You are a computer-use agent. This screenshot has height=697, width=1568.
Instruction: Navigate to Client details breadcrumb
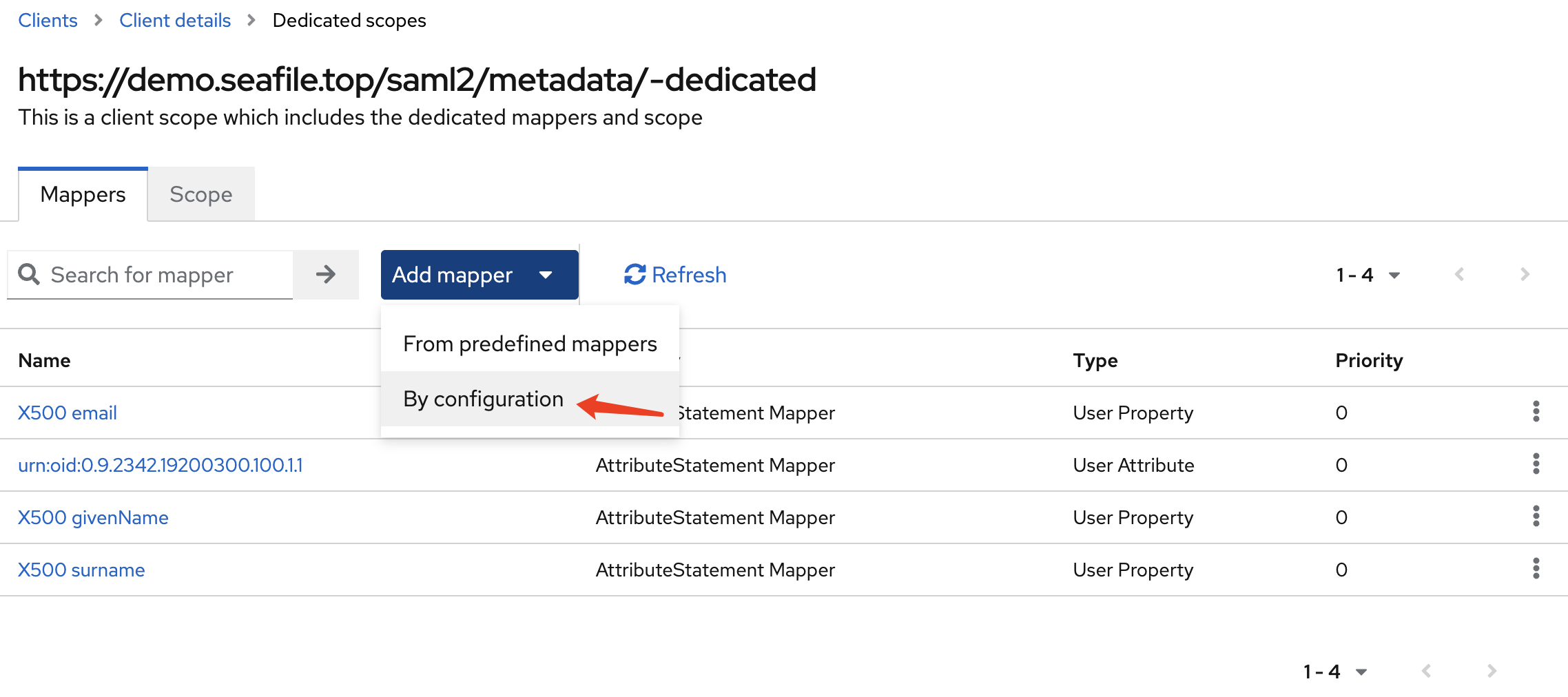(175, 21)
